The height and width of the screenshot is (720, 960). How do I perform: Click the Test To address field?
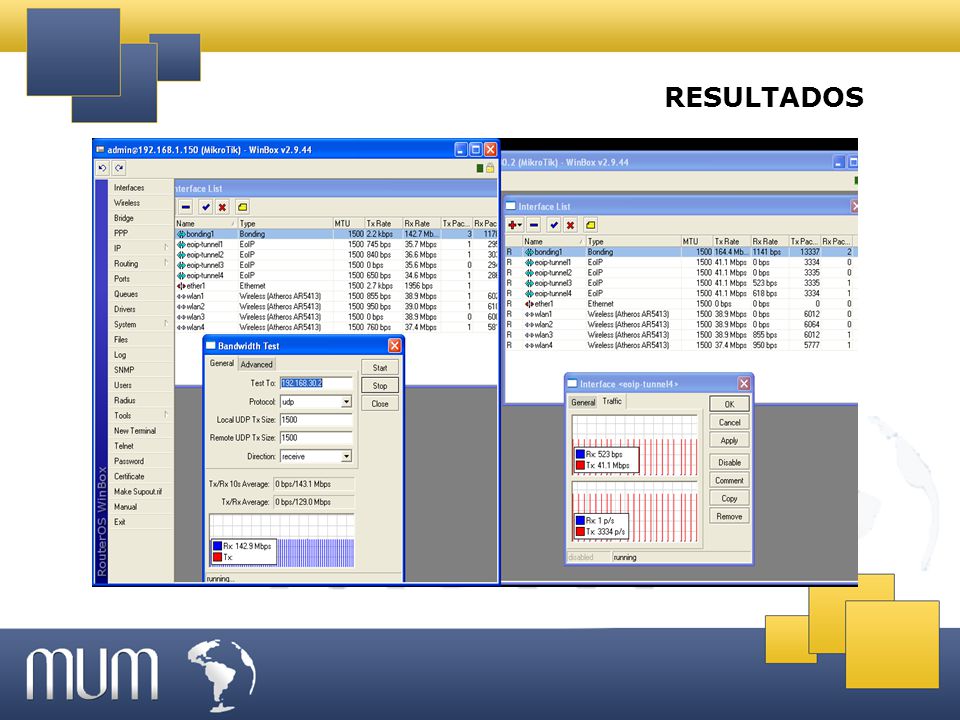(x=316, y=383)
